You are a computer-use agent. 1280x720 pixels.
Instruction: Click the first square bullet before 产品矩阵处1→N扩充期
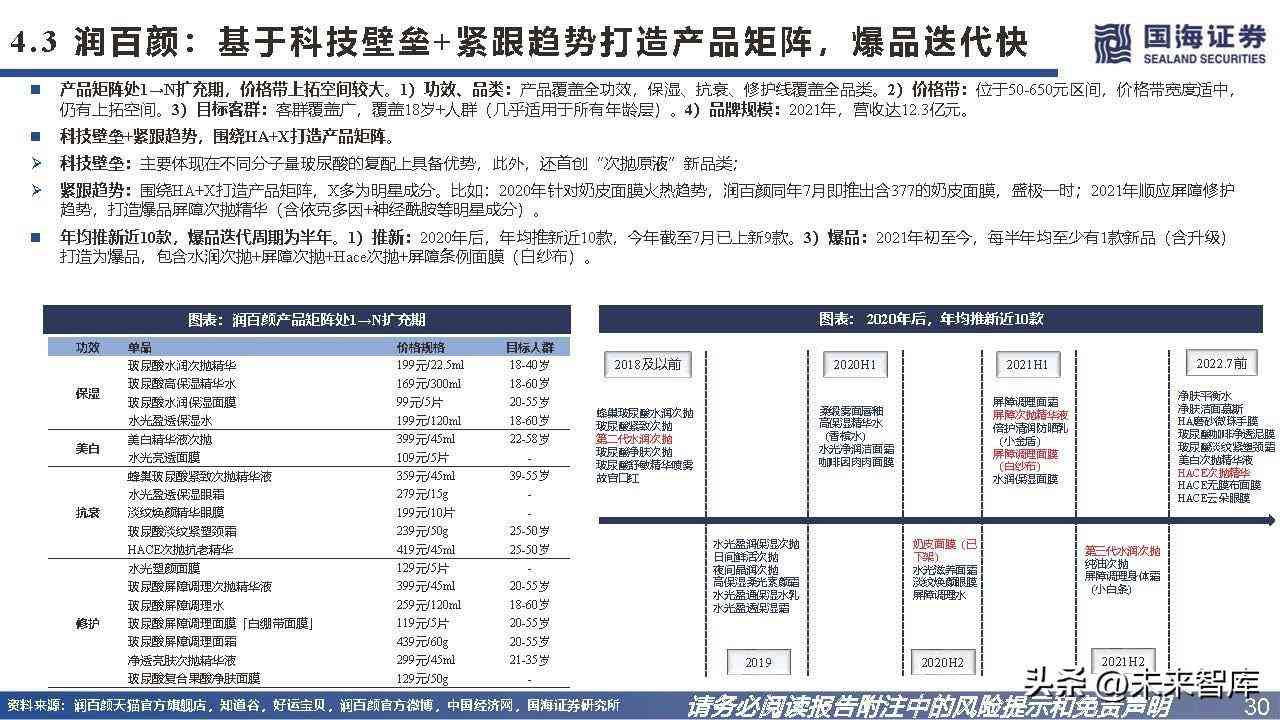36,90
